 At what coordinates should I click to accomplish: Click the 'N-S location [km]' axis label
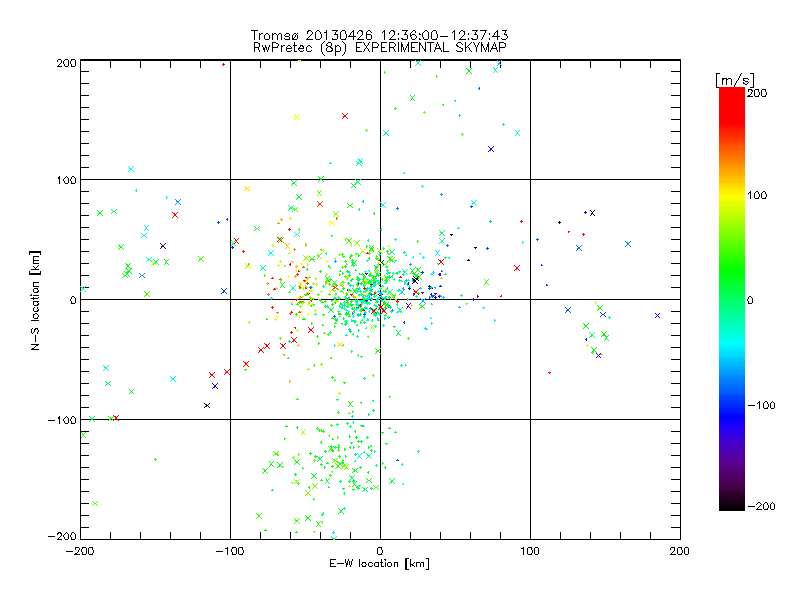click(35, 300)
